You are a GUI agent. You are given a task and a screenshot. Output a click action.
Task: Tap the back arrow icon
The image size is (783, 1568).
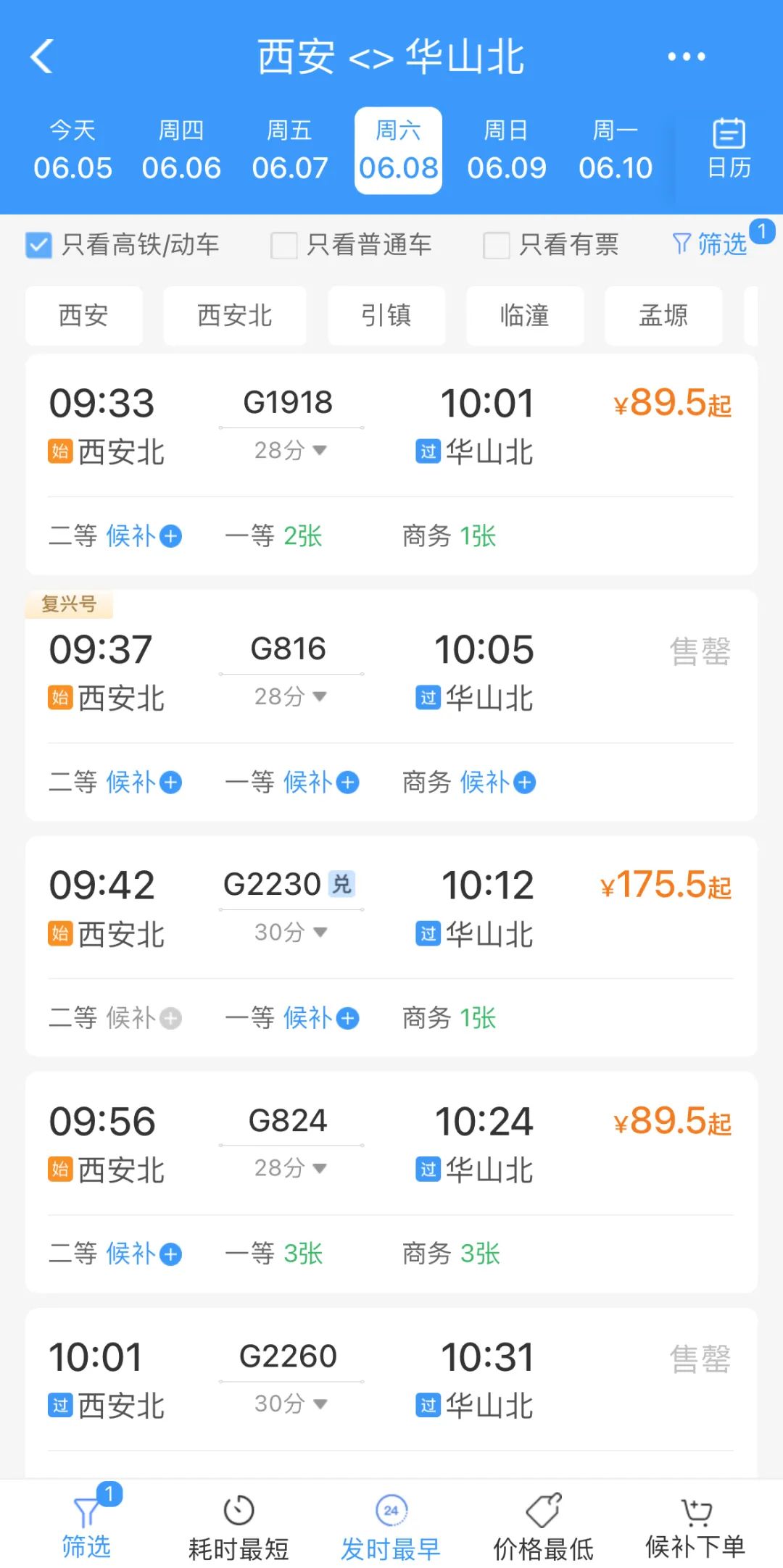pos(42,57)
